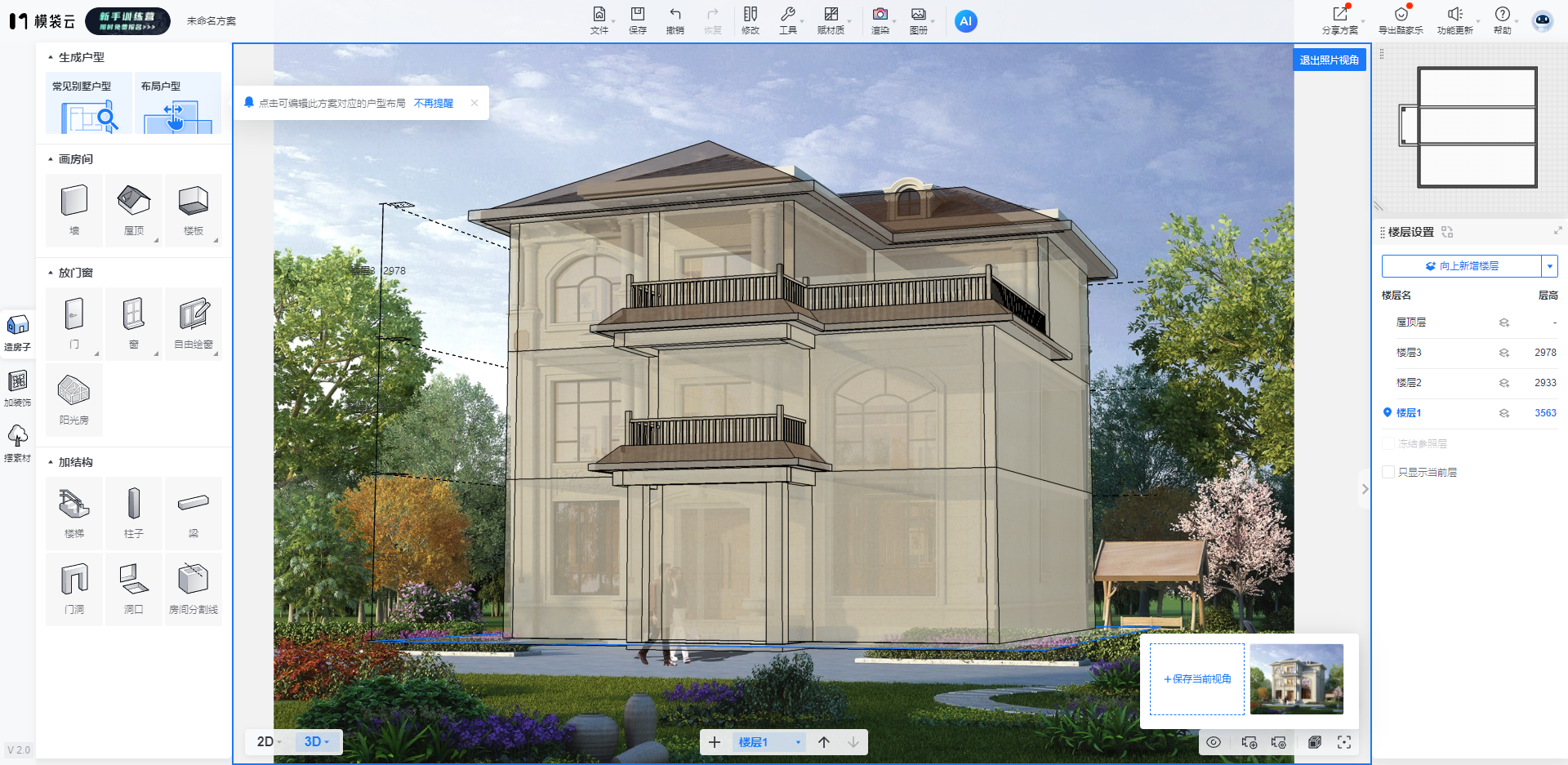Screen dimensions: 1568x765
Task: Select the 房间分割线 room divider tool
Action: (194, 588)
